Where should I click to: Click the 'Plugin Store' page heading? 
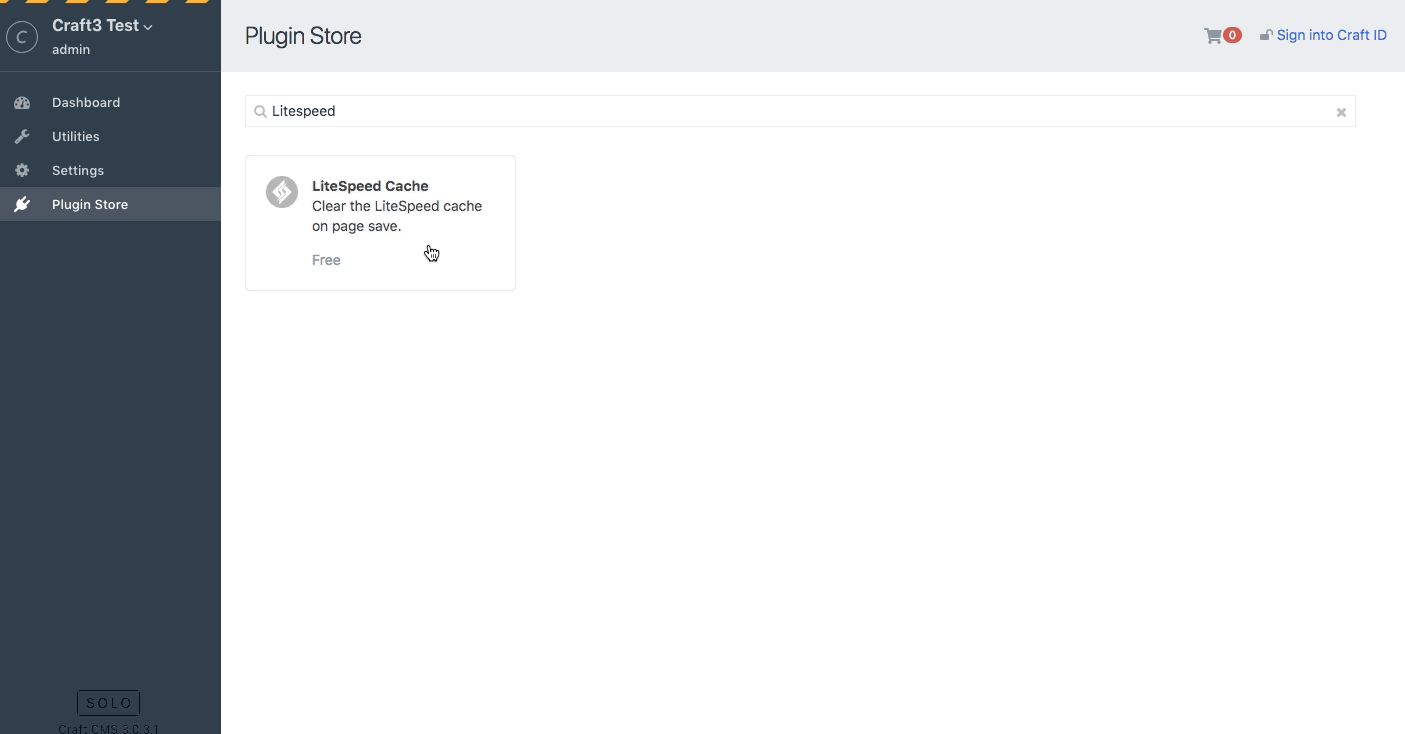[x=303, y=36]
